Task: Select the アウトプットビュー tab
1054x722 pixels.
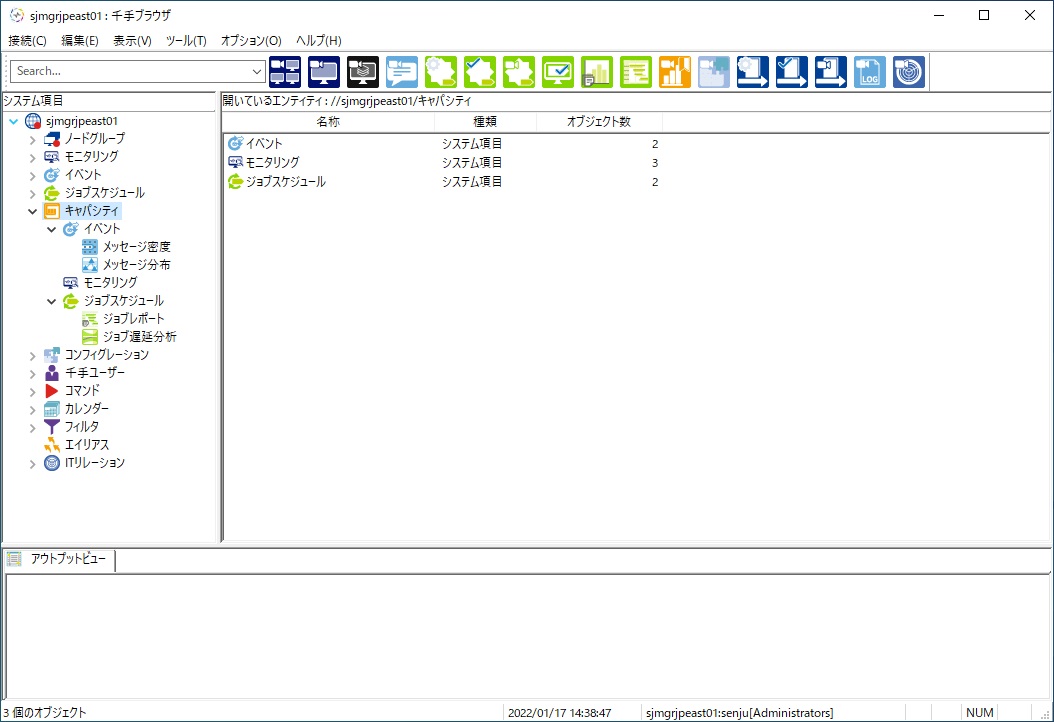Action: pyautogui.click(x=60, y=559)
